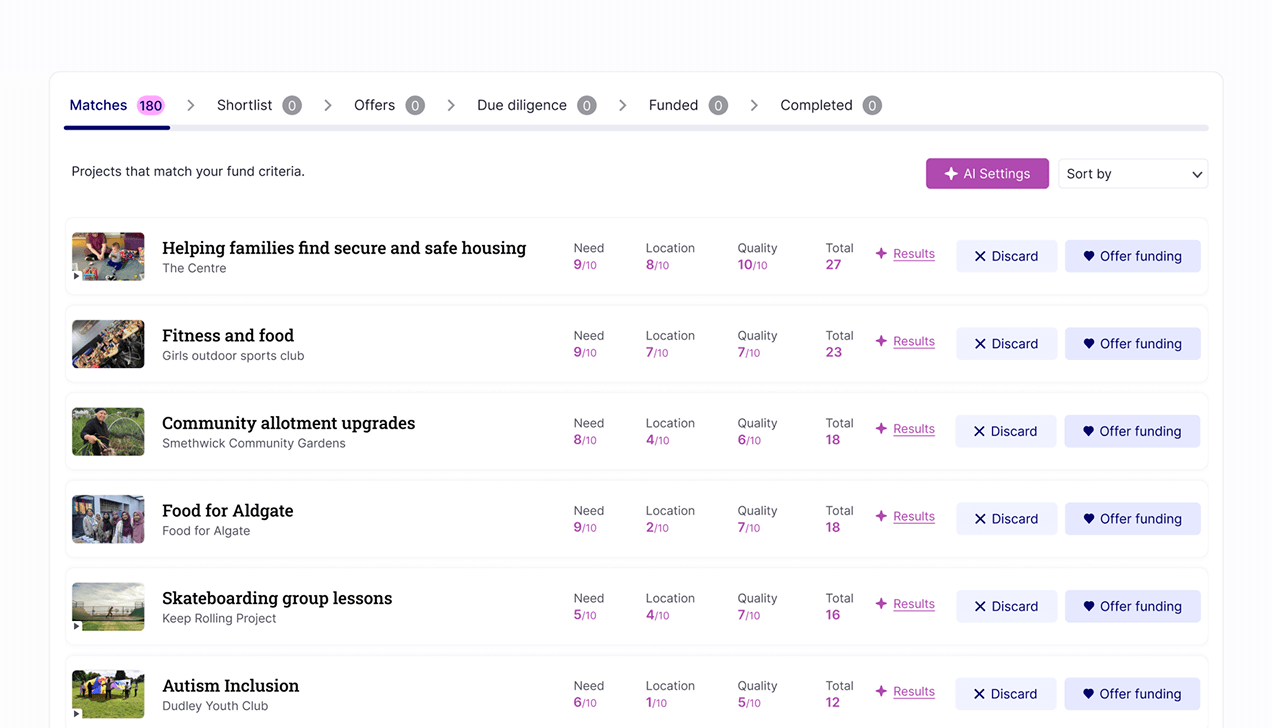Click the chevron between Offers and Due diligence
The width and height of the screenshot is (1272, 728).
451,105
